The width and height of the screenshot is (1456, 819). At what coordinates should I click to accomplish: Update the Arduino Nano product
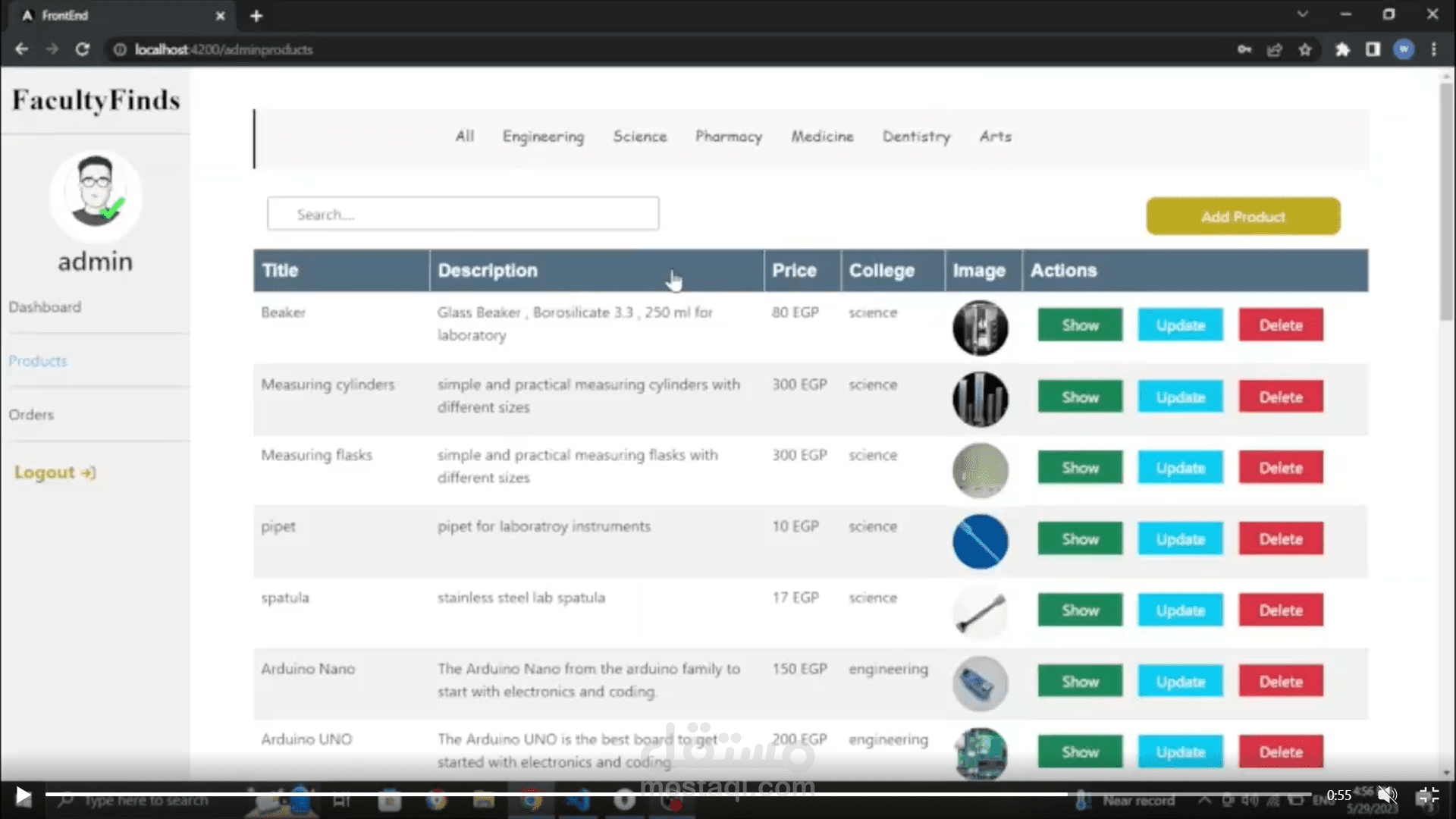point(1180,682)
